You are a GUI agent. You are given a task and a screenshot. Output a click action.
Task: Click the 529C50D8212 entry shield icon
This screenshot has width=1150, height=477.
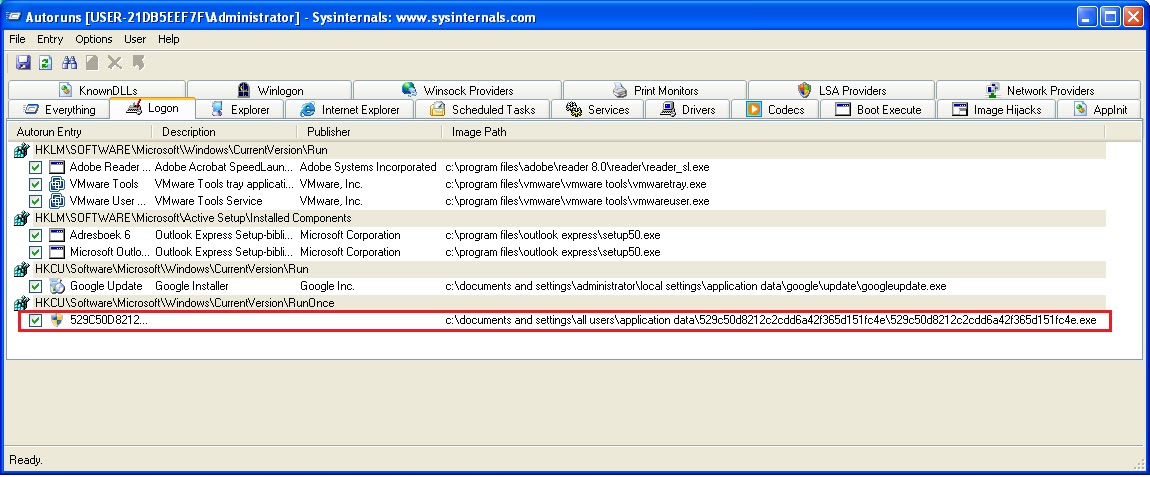(x=57, y=321)
